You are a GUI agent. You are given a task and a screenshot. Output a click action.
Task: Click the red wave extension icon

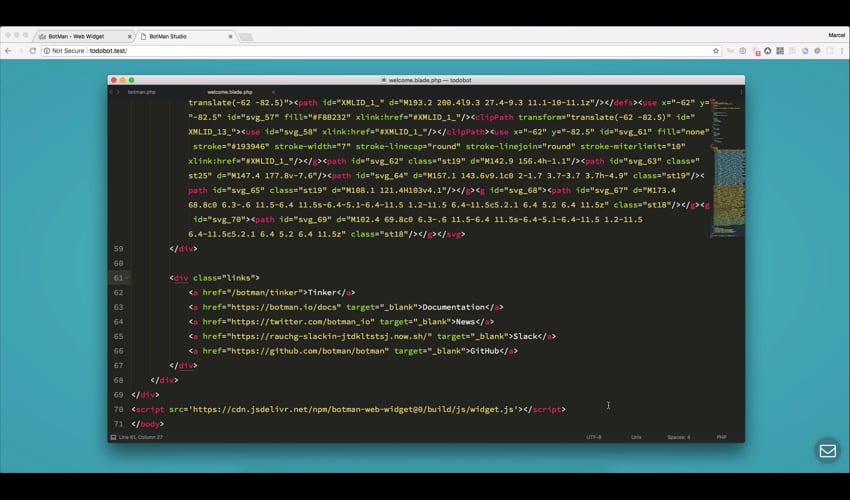point(730,51)
